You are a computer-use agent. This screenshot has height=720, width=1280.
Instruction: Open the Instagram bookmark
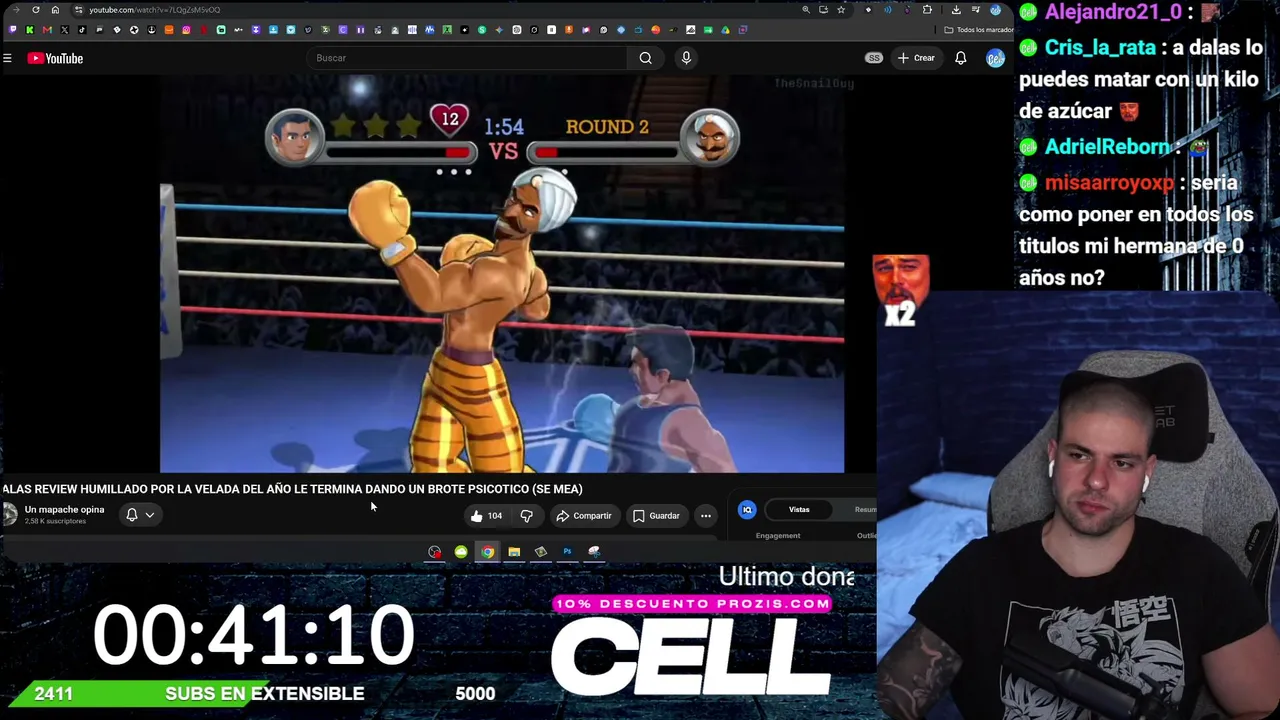coord(186,30)
